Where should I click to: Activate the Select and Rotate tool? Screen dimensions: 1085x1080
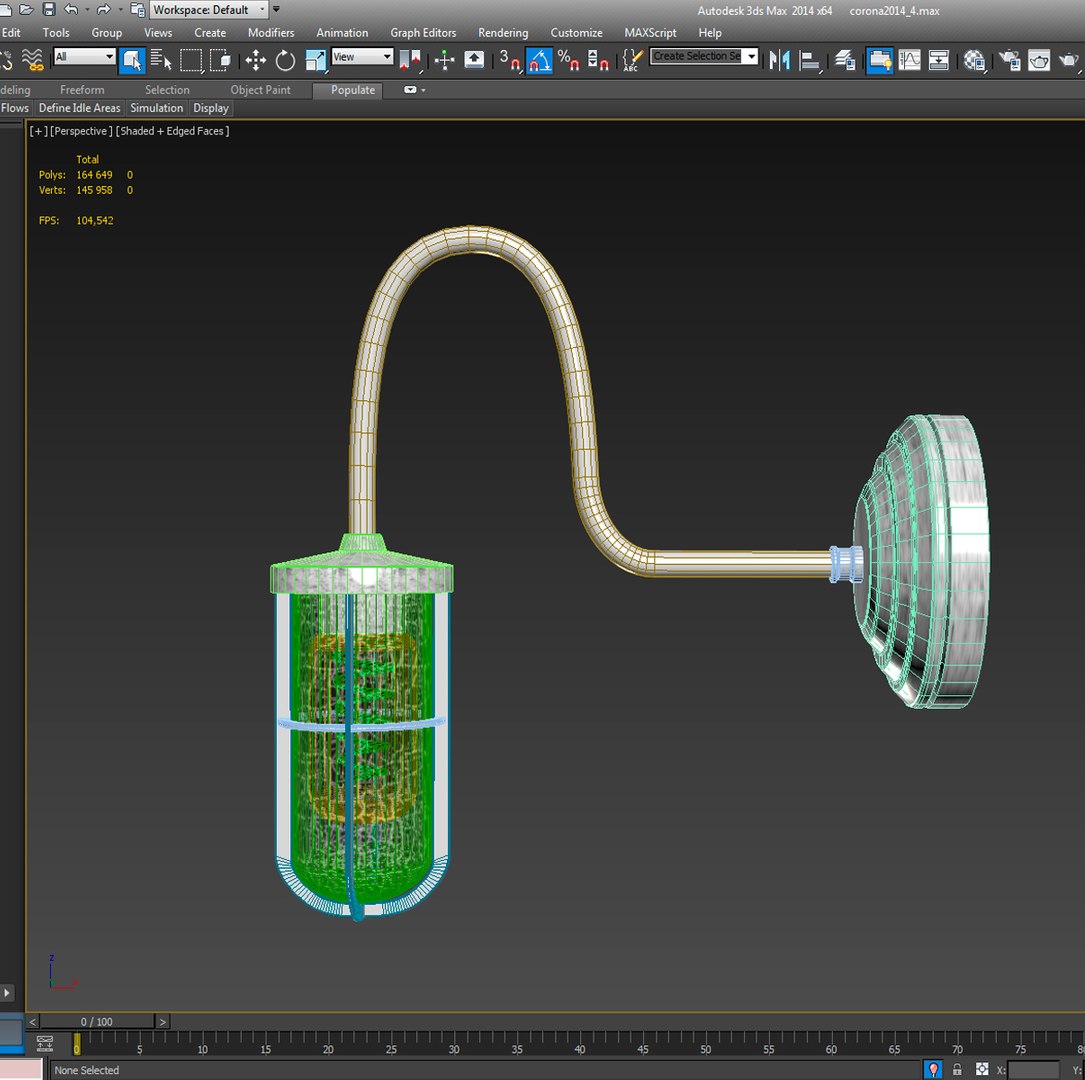point(285,60)
